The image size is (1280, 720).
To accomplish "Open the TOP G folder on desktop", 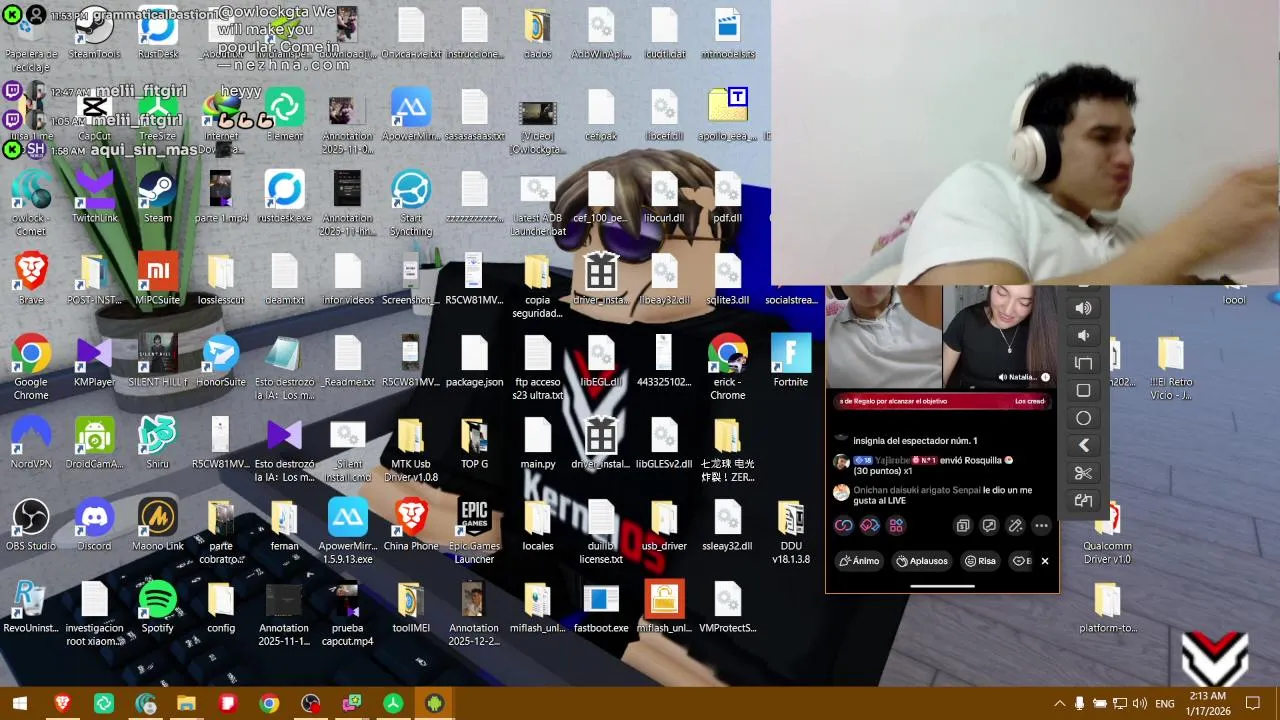I will 474,443.
